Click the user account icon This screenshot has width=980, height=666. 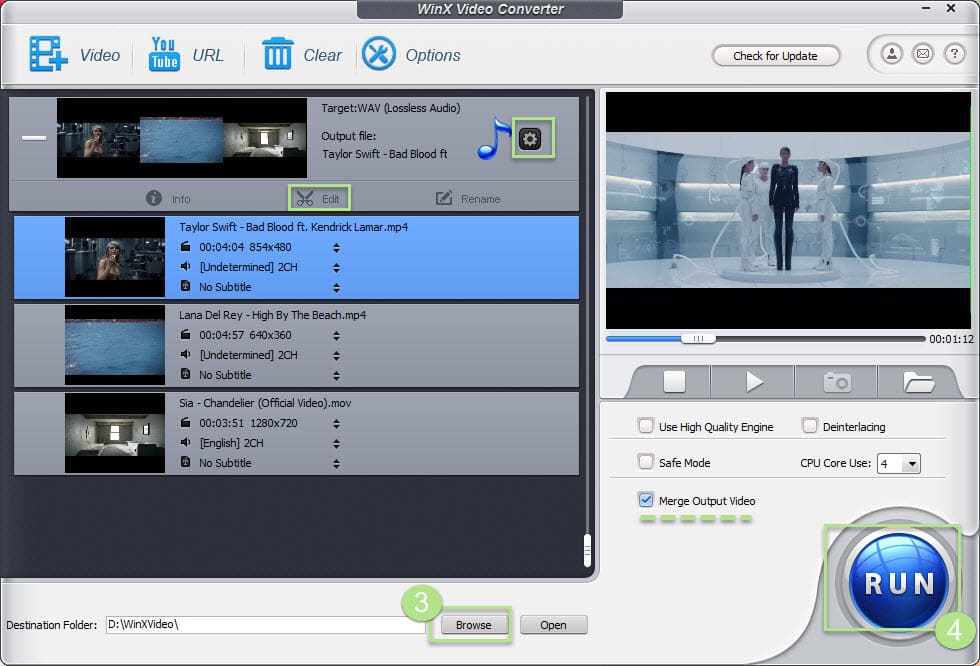coord(891,54)
